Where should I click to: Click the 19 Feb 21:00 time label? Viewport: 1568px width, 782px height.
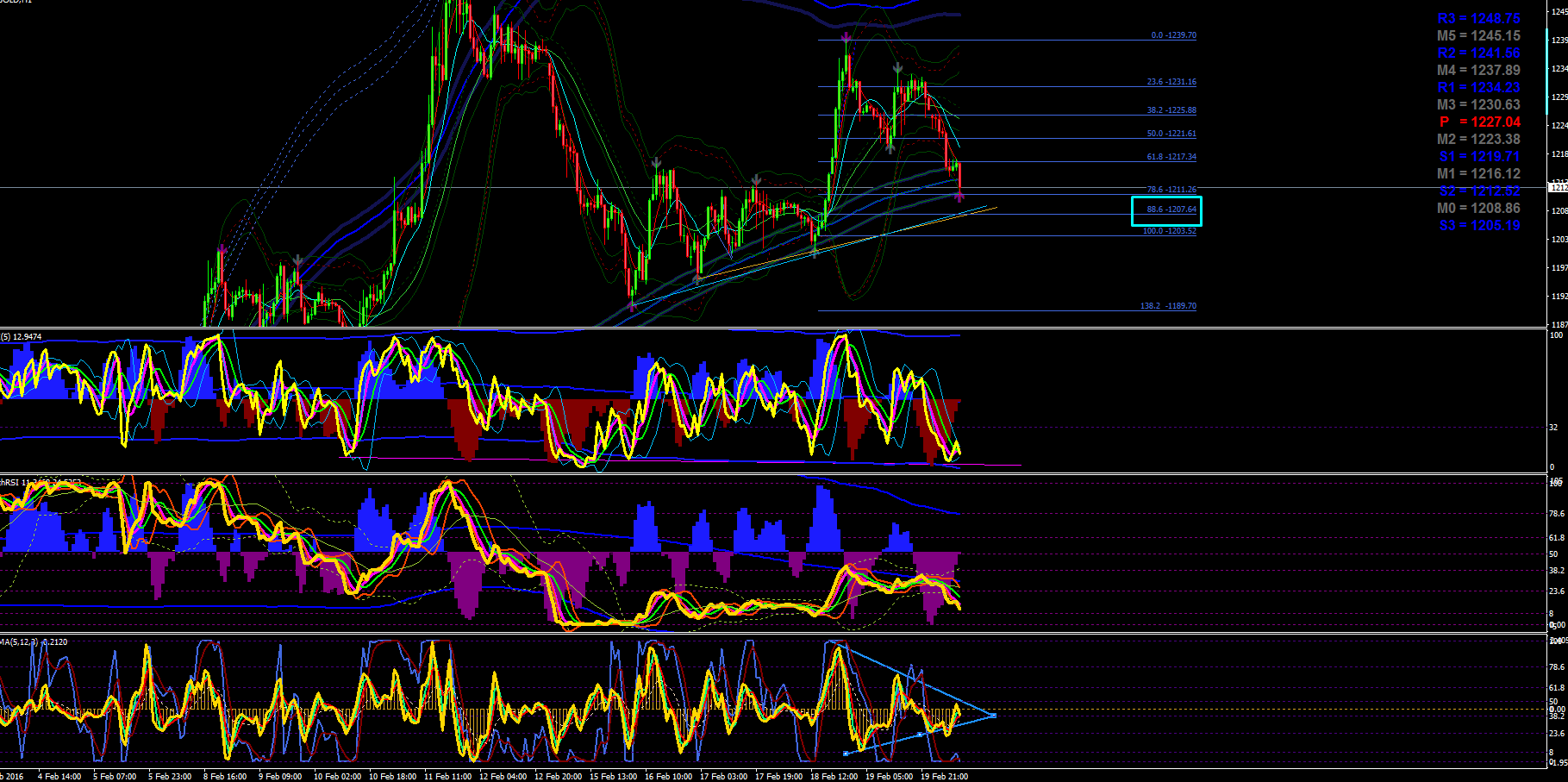(x=944, y=776)
